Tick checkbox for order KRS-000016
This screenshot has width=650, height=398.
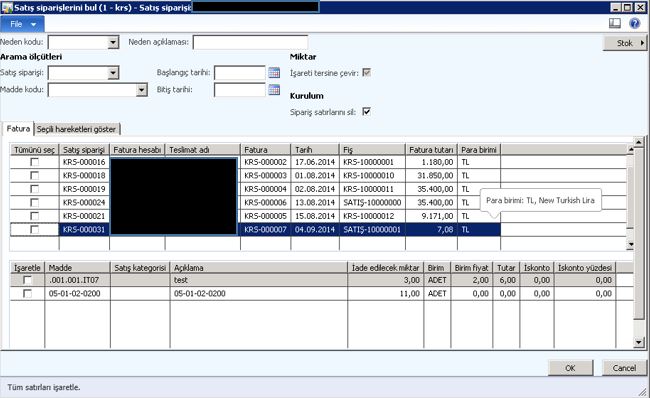coord(35,162)
